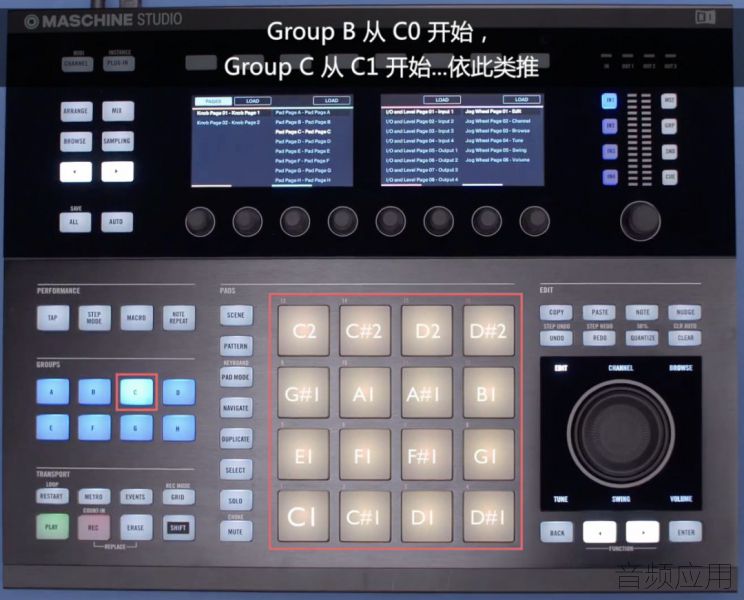The height and width of the screenshot is (600, 744).
Task: Hit the D#1 pad
Action: pyautogui.click(x=488, y=516)
